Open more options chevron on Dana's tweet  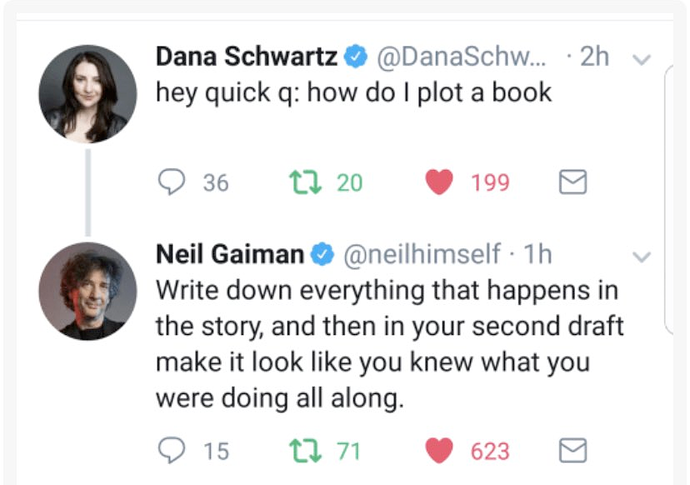[643, 60]
